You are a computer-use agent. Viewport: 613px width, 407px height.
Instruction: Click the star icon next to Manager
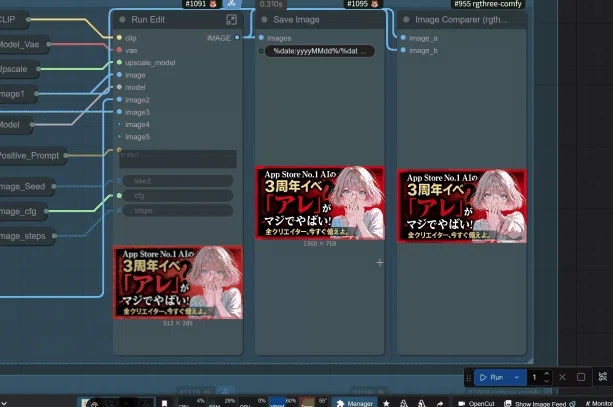pyautogui.click(x=386, y=403)
